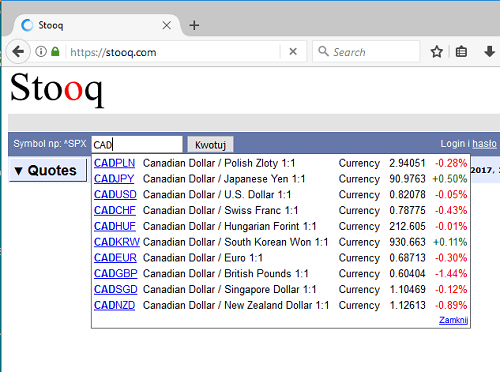Open the downloads arrow icon
Image resolution: width=500 pixels, height=372 pixels.
point(489,52)
